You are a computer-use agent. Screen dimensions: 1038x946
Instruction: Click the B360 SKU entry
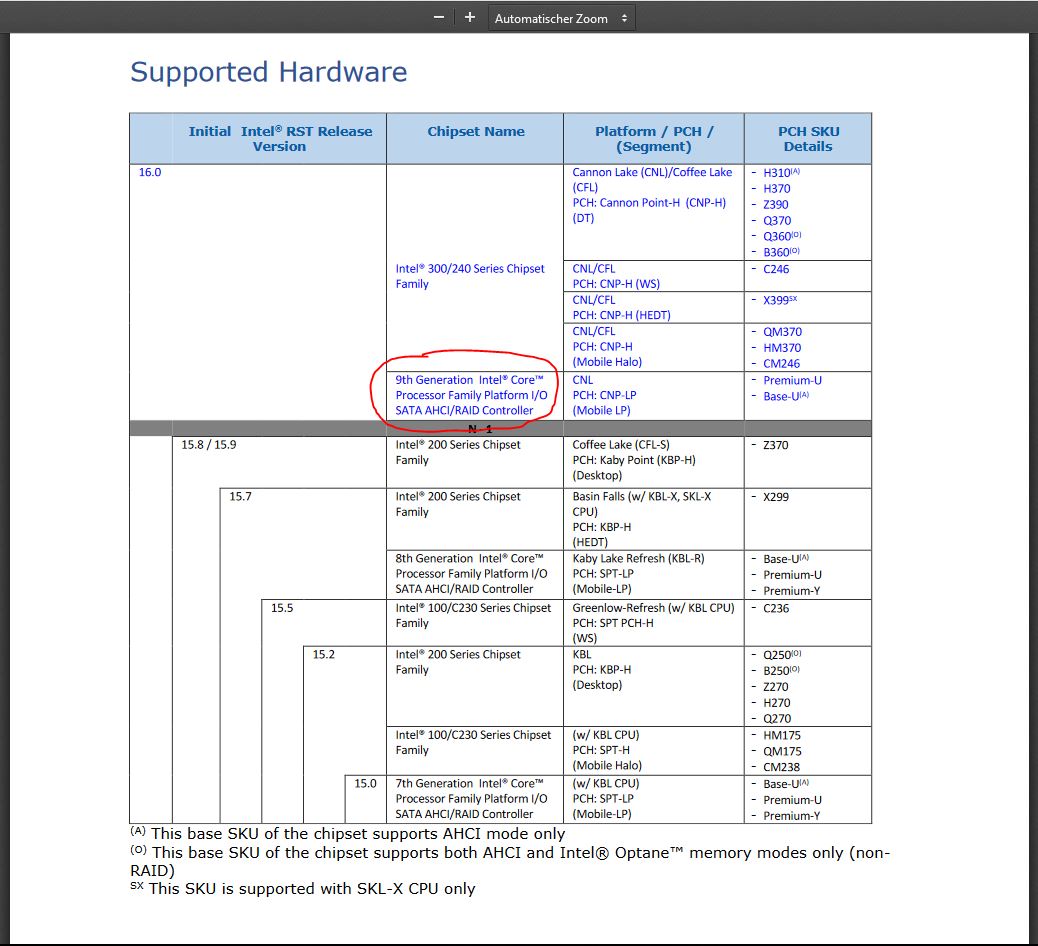point(781,252)
